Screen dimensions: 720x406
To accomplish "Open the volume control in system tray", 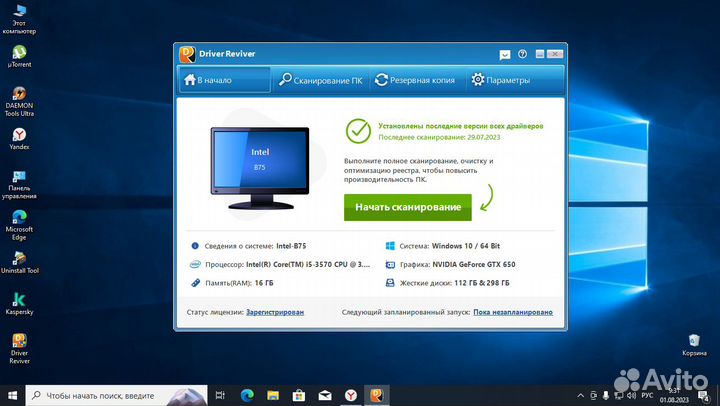I will [632, 395].
